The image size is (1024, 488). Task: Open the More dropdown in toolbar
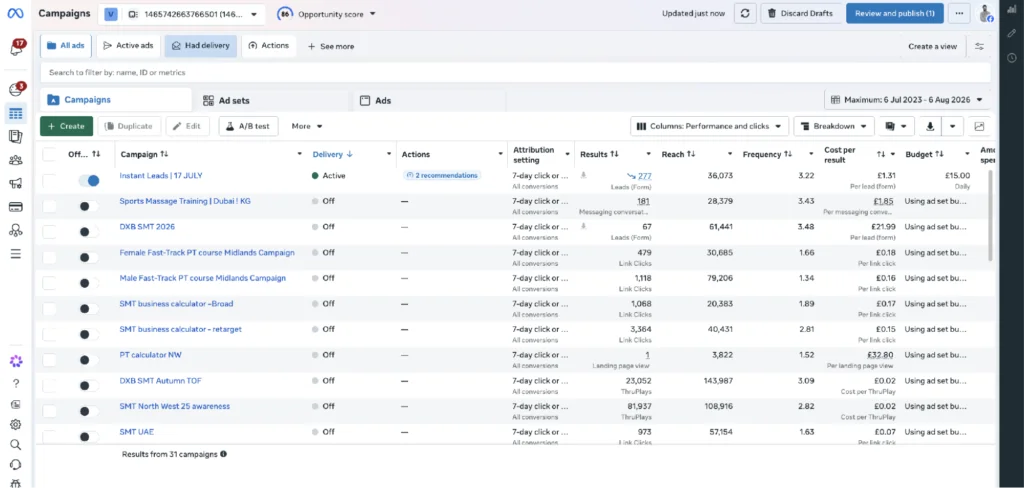(x=307, y=126)
